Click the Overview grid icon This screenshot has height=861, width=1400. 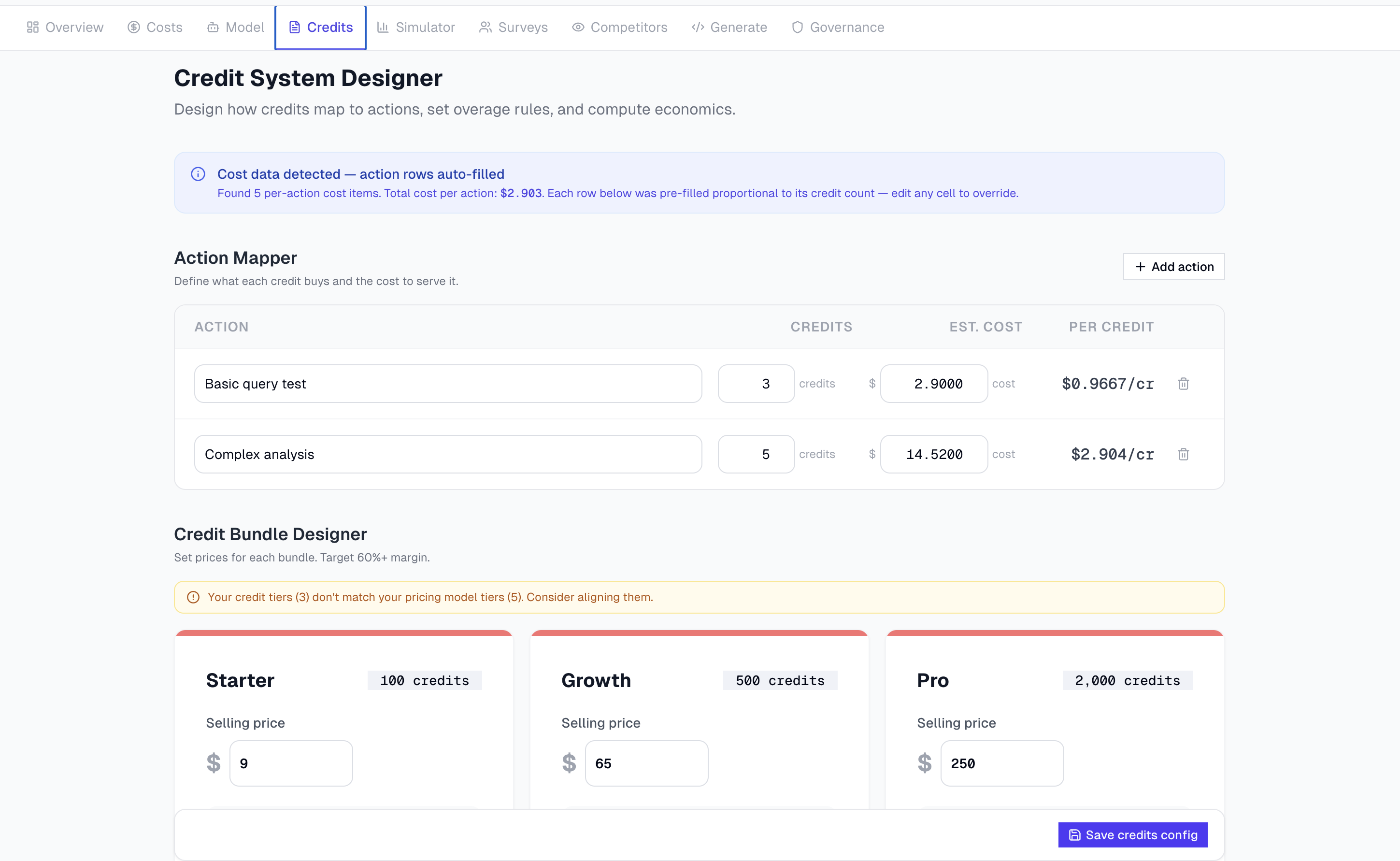(32, 28)
